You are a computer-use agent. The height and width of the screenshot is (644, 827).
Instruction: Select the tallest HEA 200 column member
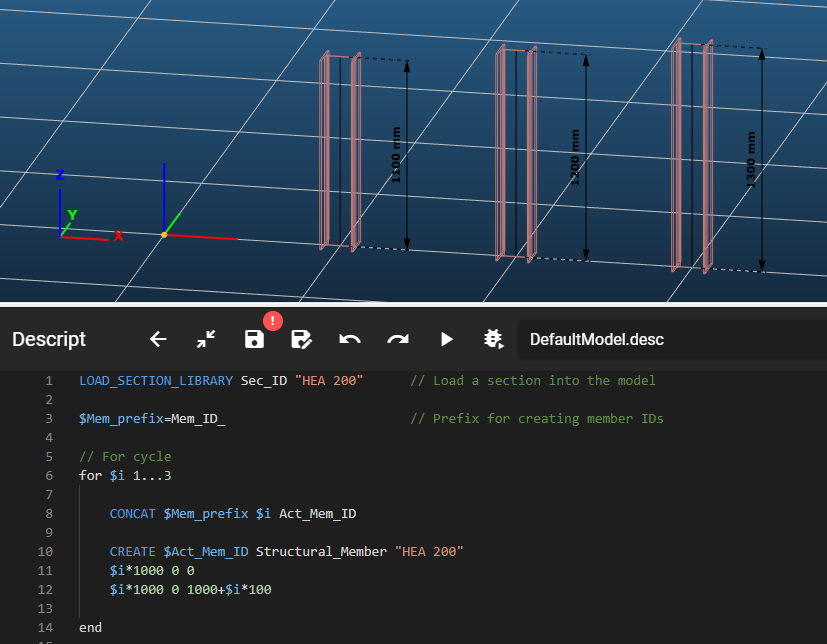click(692, 156)
